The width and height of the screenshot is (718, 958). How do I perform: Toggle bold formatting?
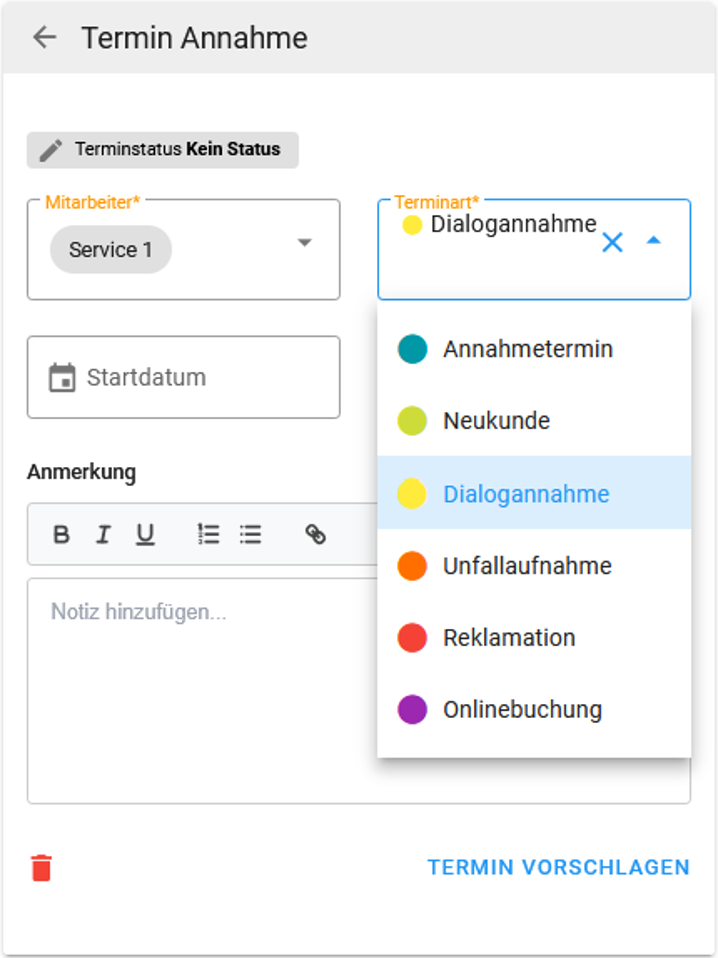click(x=61, y=535)
